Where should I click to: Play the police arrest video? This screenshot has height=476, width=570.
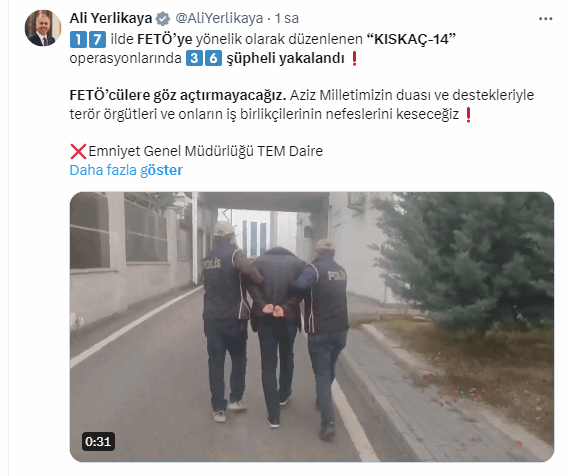[x=312, y=327]
